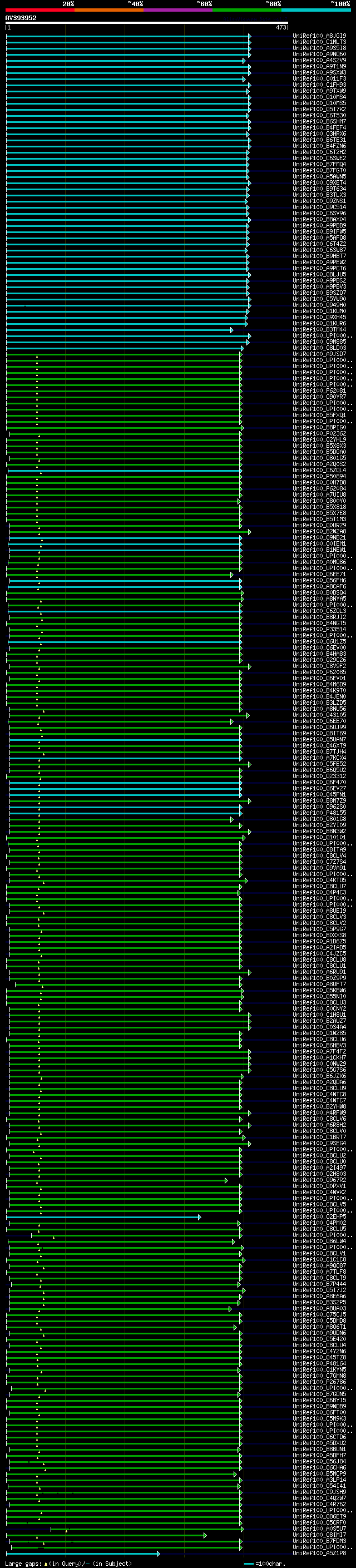Select hit label UniRef100_C1C1C8
Screen dimensions: 356x1568
[x=319, y=1259]
